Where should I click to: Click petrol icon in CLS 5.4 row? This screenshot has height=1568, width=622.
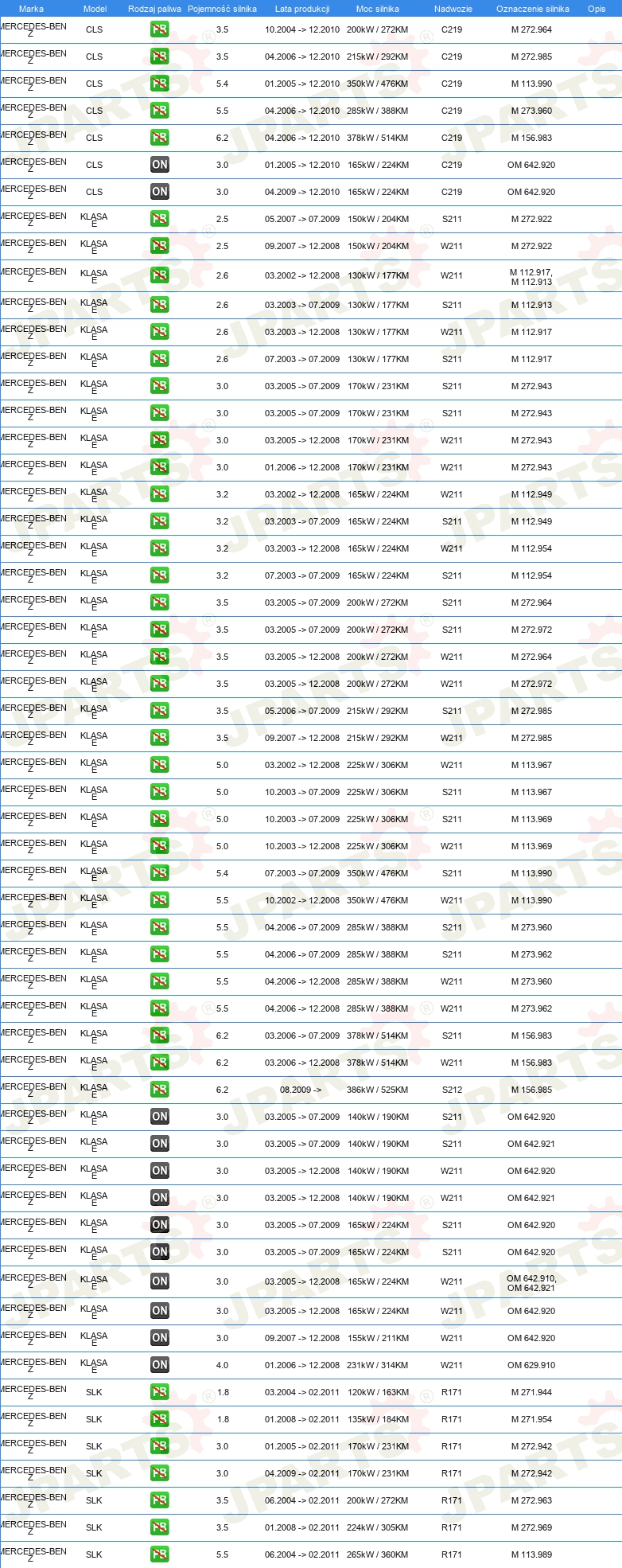pos(159,84)
